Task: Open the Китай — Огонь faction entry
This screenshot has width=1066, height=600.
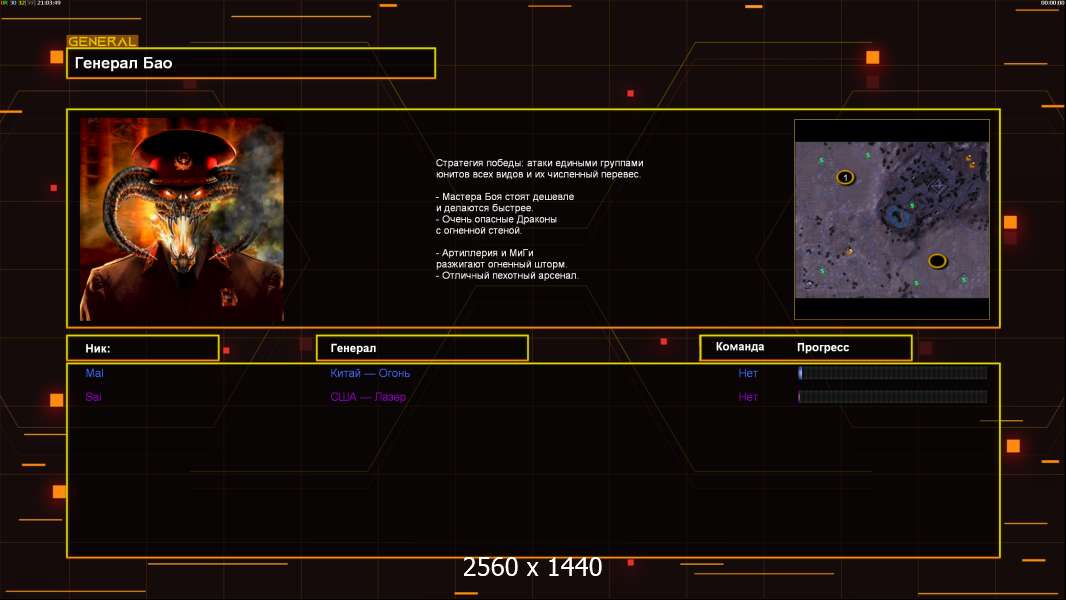Action: (370, 373)
